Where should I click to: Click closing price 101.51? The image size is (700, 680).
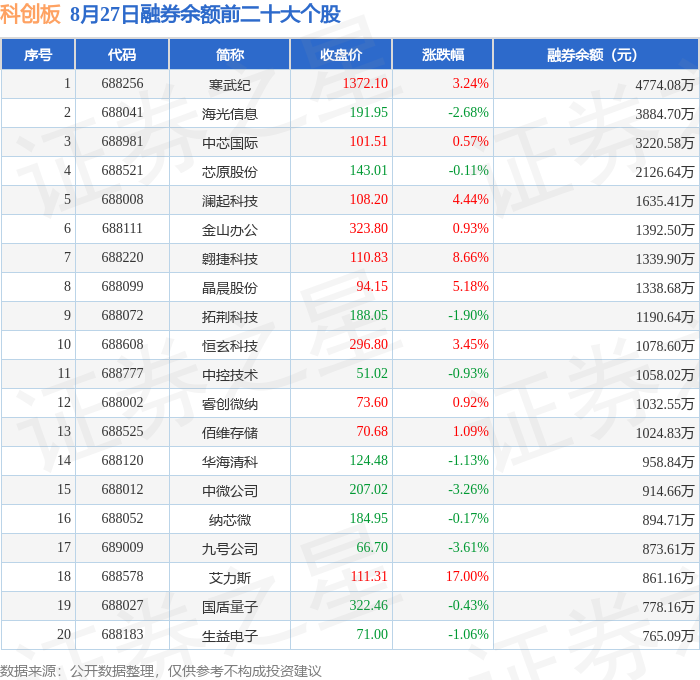click(x=369, y=142)
